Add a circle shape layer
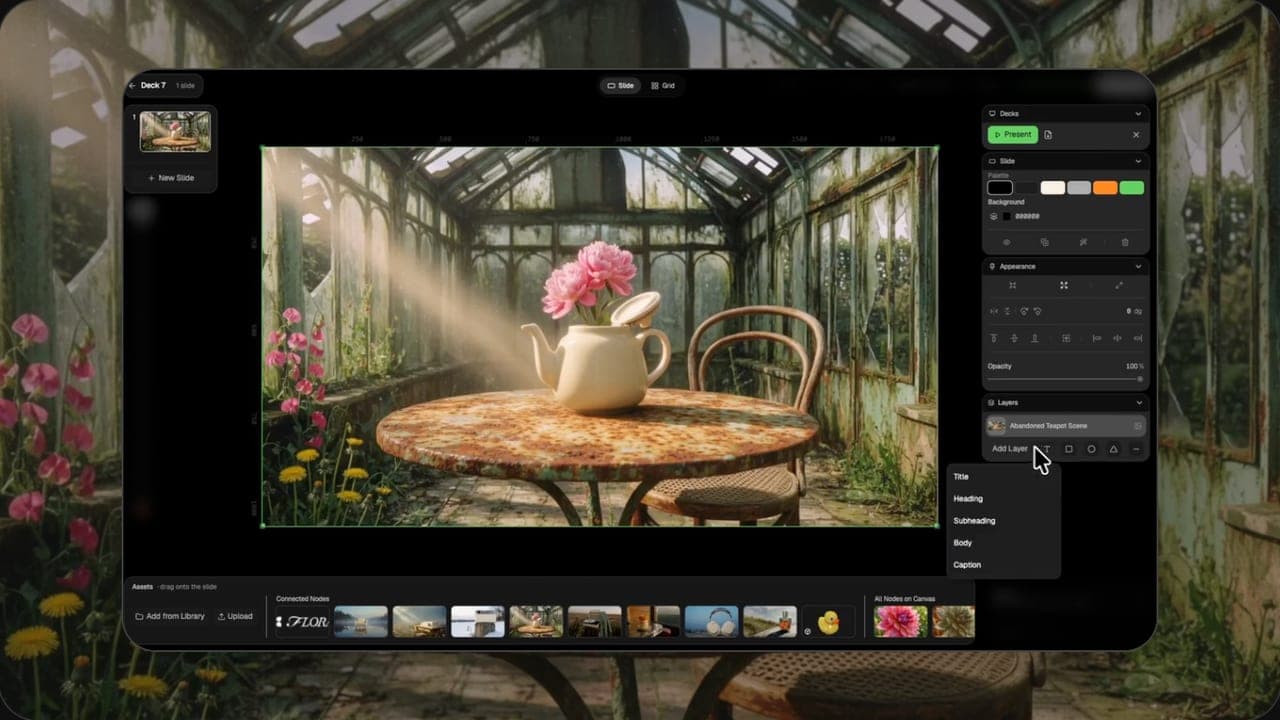The image size is (1280, 720). (x=1091, y=449)
